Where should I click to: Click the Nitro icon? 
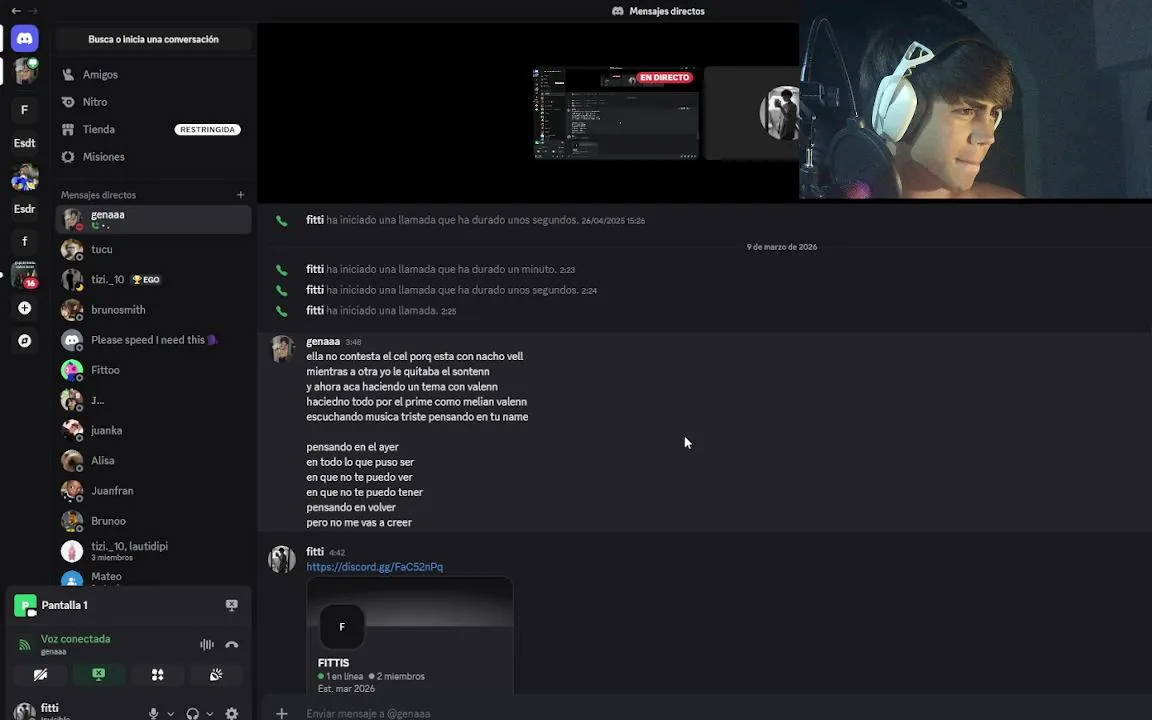(68, 101)
